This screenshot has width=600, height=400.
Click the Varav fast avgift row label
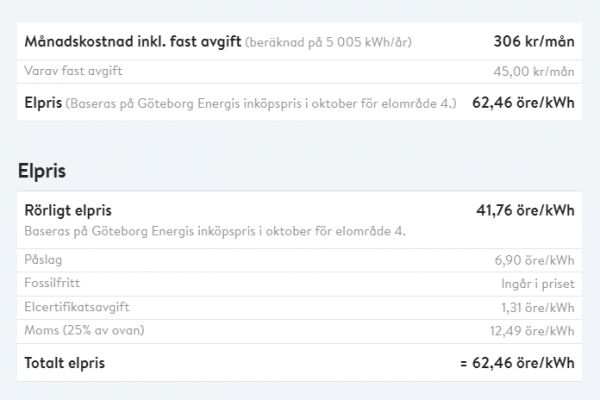click(x=73, y=71)
